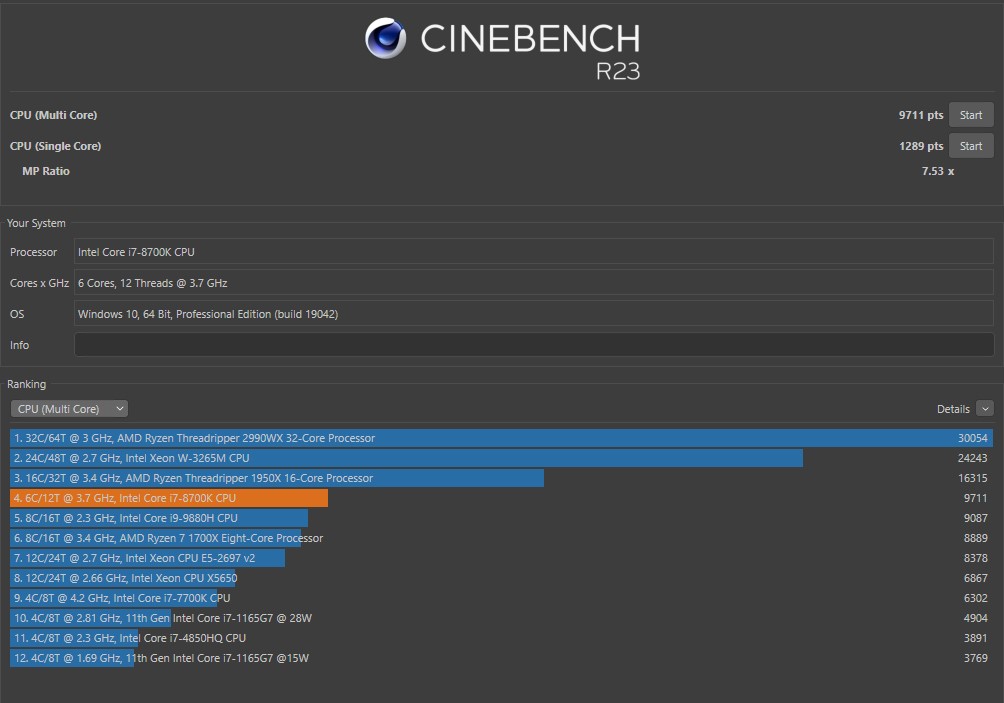
Task: Select ranking row Threadripper 1950X 16-Core
Action: [x=501, y=478]
